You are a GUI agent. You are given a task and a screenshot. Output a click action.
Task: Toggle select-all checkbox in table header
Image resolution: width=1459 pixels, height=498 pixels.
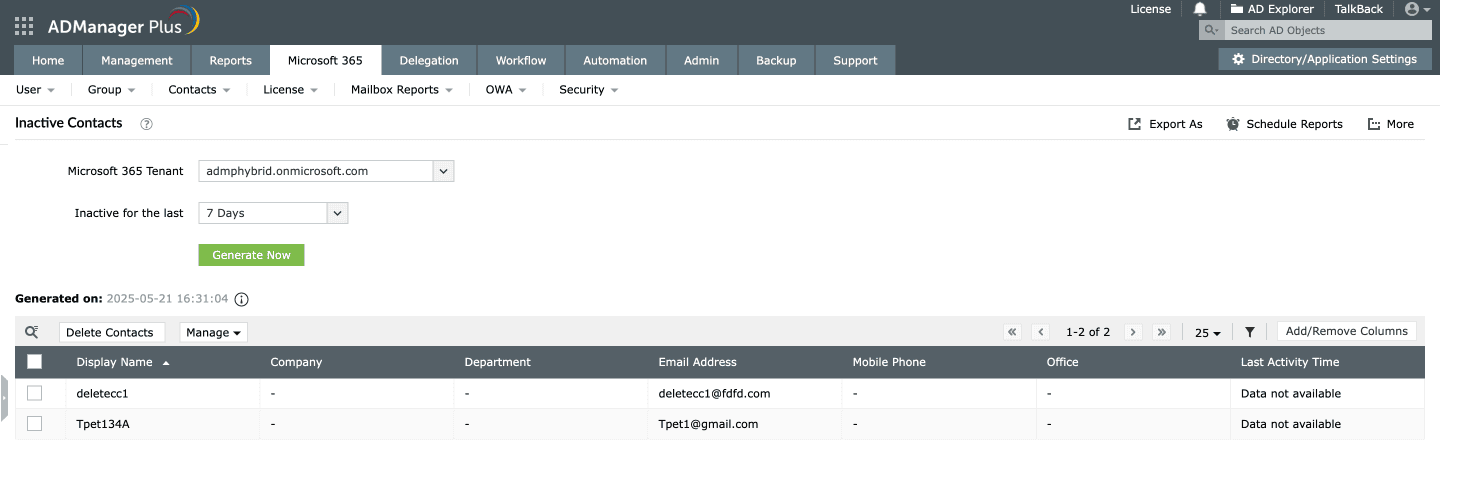click(34, 362)
